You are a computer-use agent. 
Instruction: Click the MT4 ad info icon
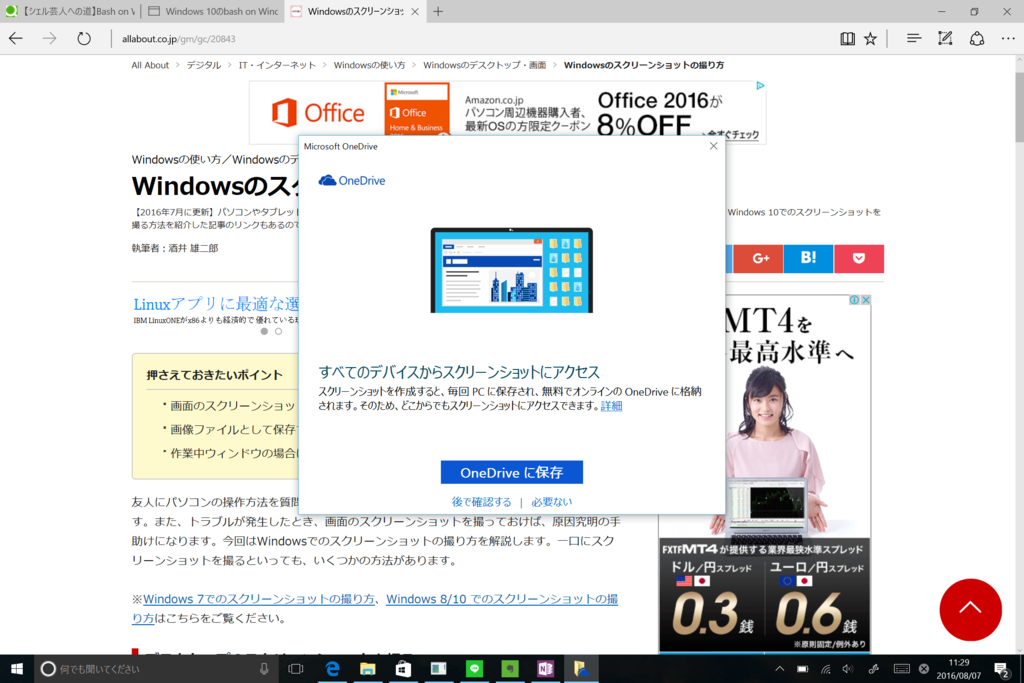coord(854,300)
